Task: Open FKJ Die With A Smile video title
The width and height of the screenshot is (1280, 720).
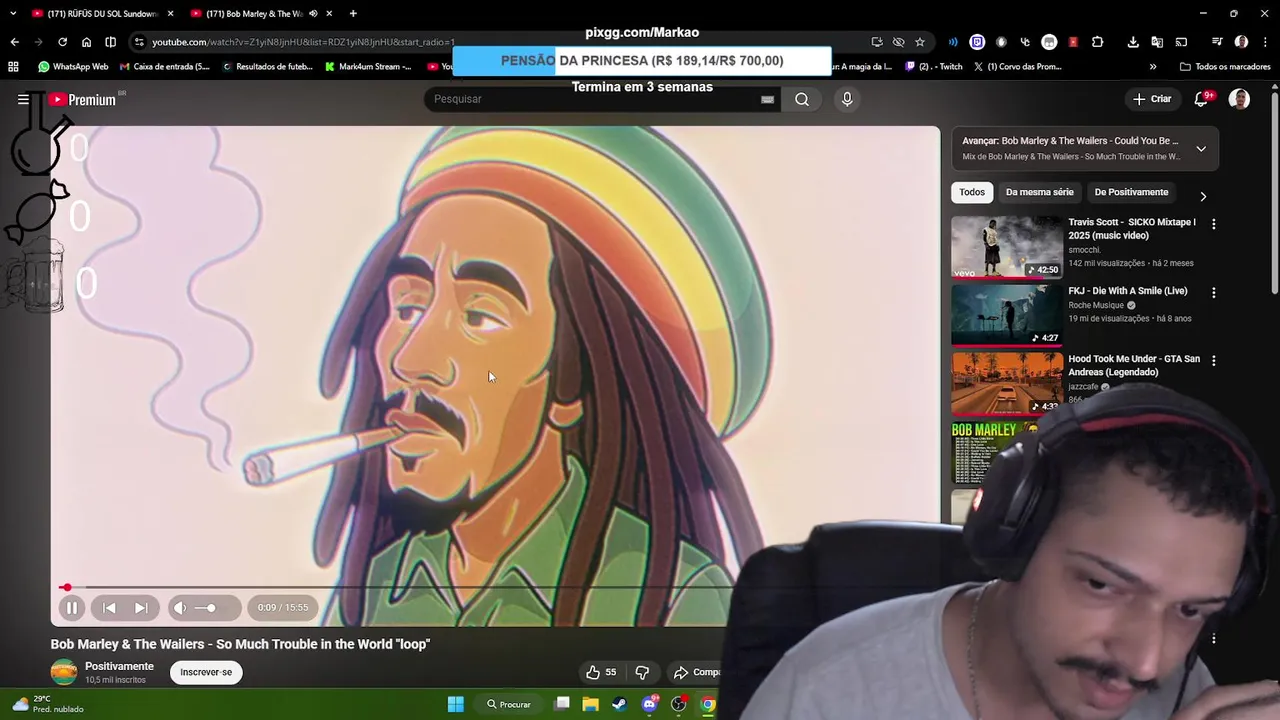Action: 1128,291
